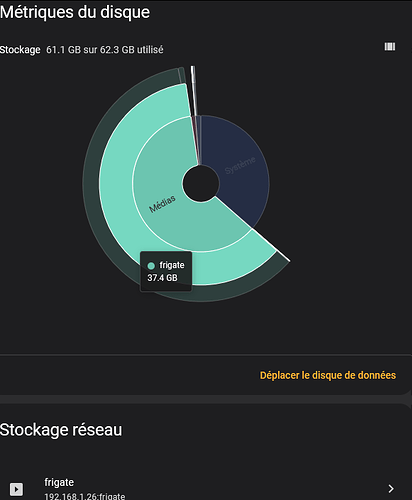Switch the storage chart display type icon
This screenshot has height=500, width=412.
pyautogui.click(x=390, y=46)
